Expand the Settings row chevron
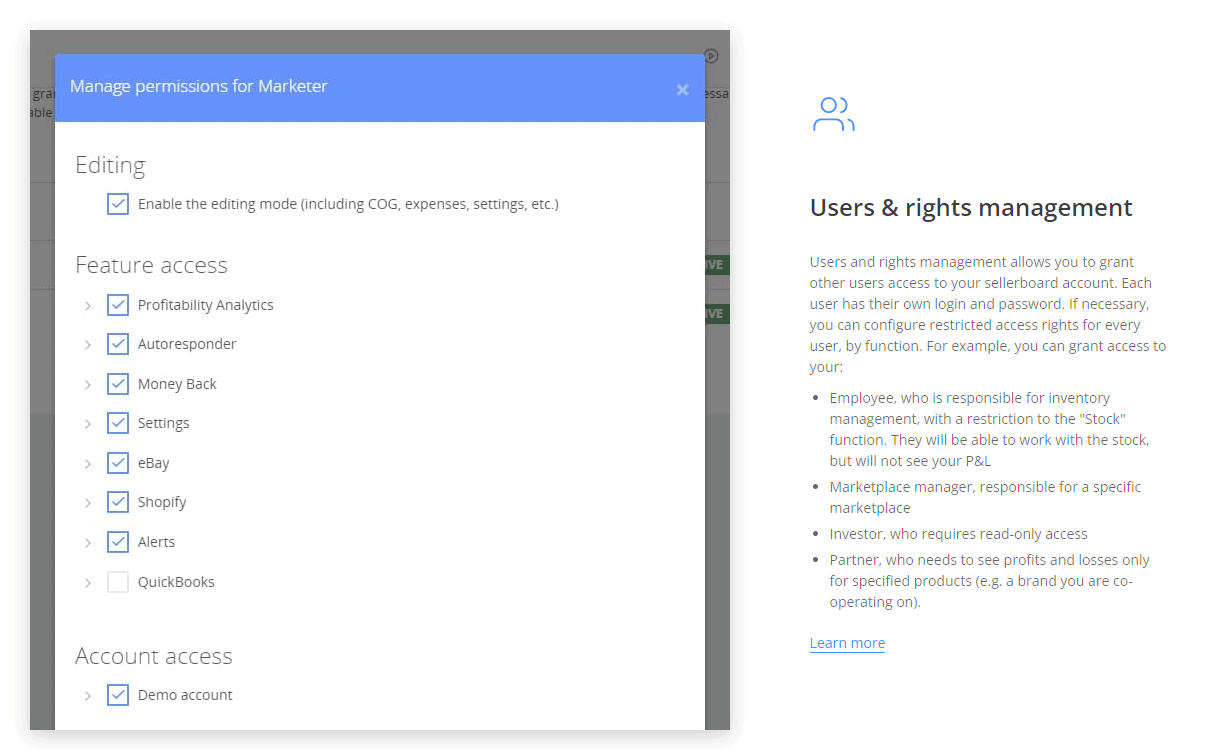Viewport: 1210px width, 756px height. click(88, 423)
